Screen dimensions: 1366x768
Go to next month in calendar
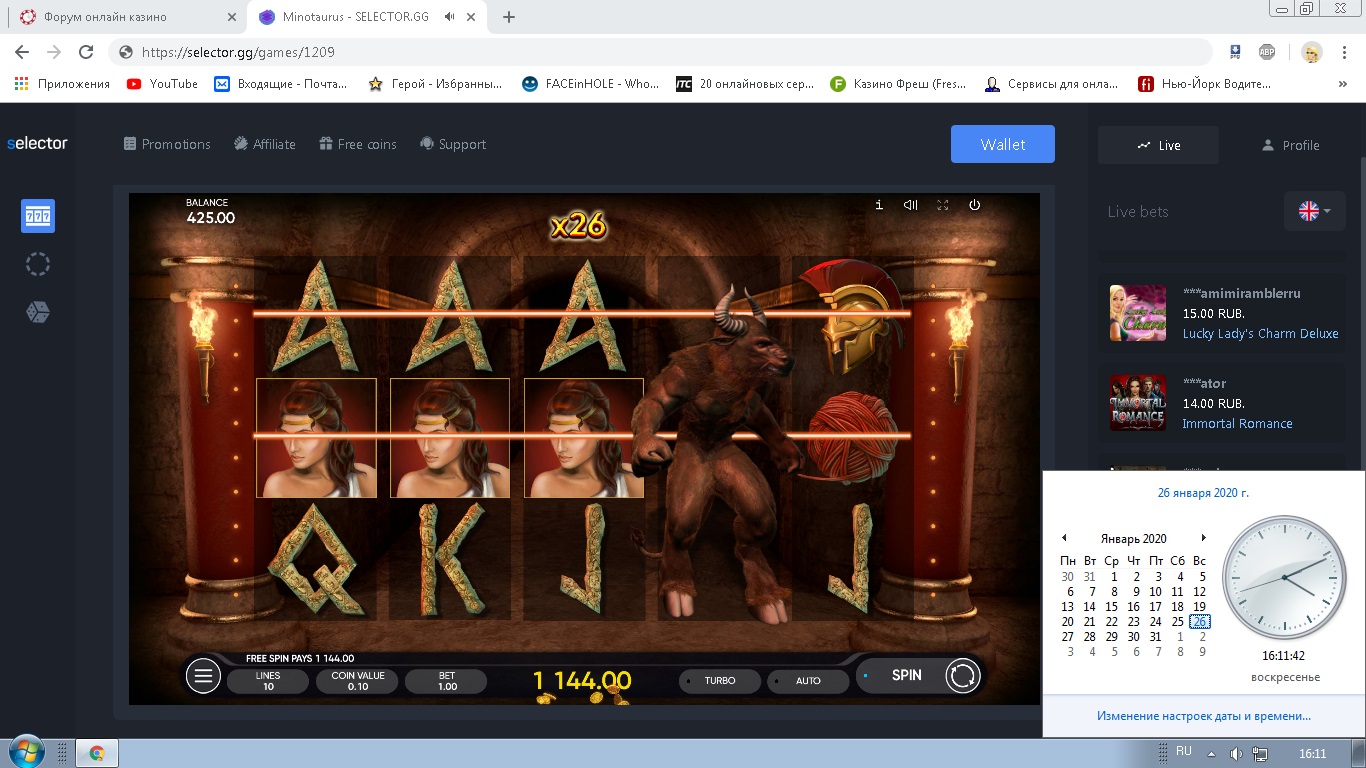[x=1203, y=538]
